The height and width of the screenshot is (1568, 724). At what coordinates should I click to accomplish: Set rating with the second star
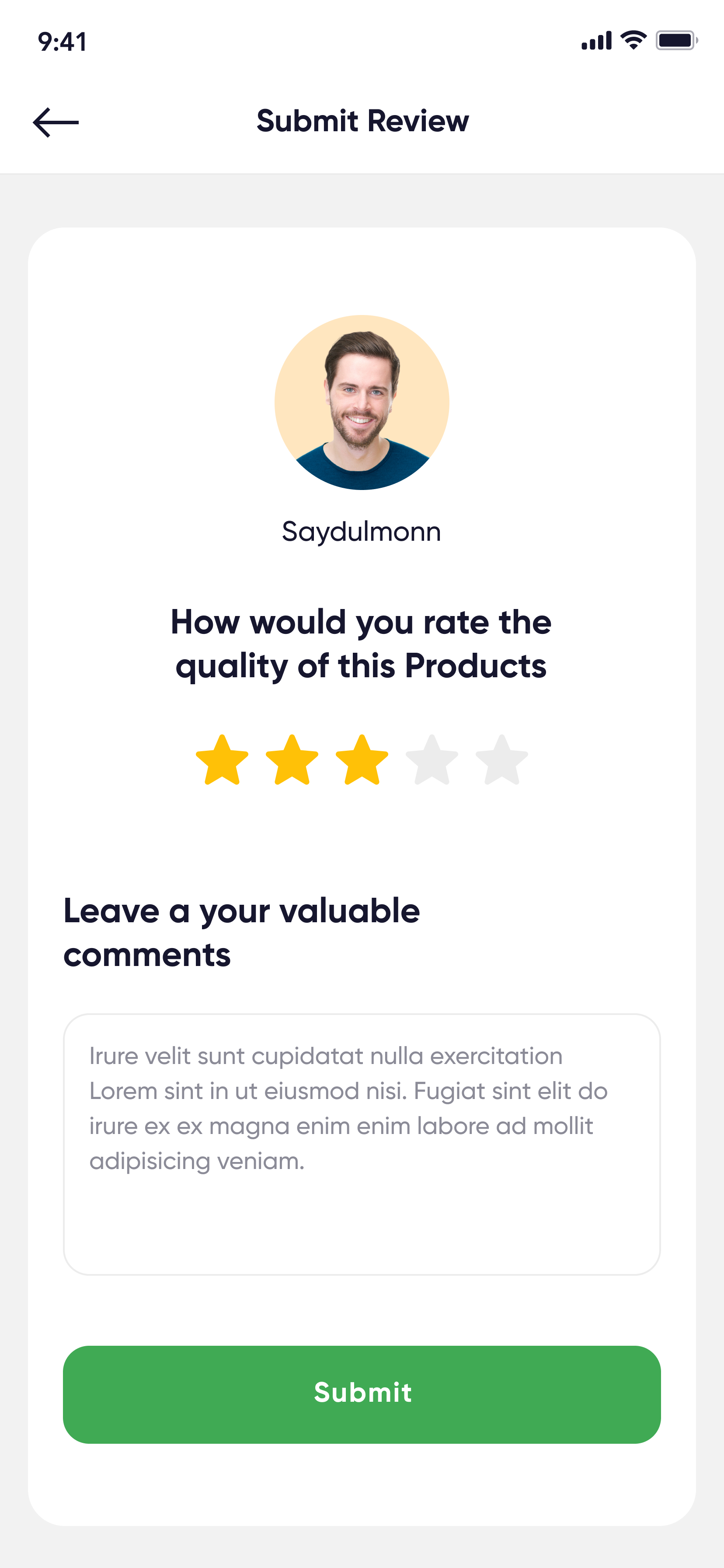pyautogui.click(x=292, y=761)
